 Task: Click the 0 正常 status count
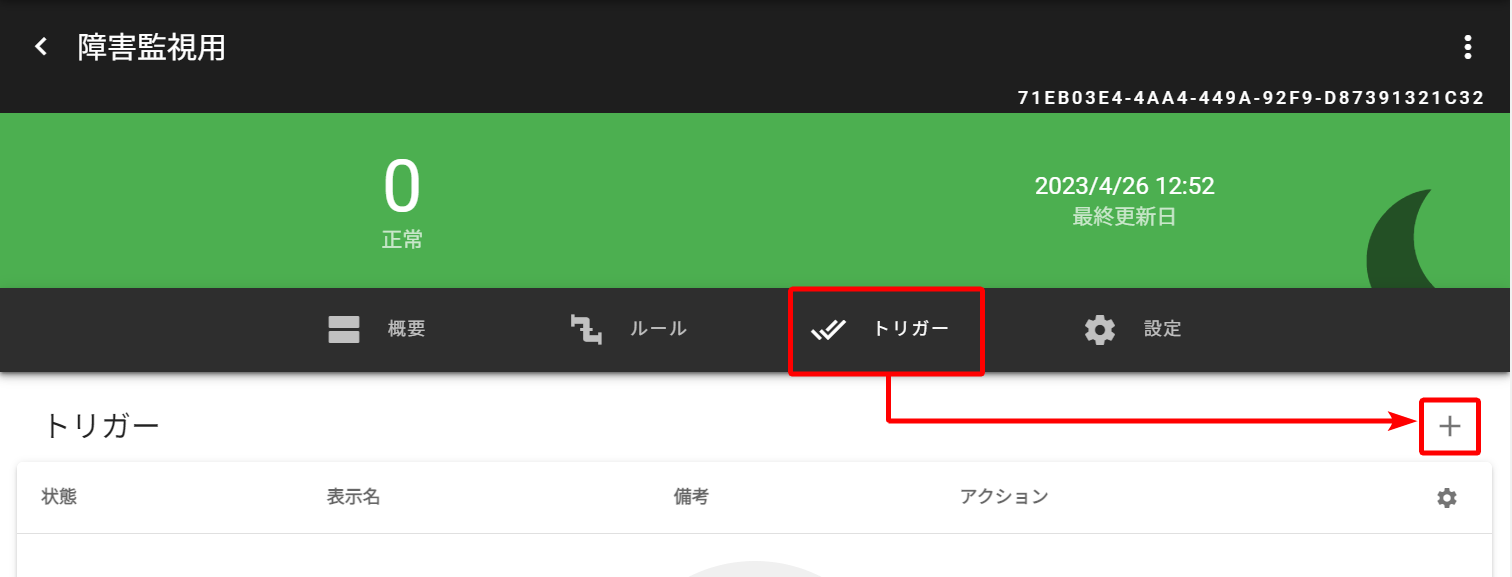click(402, 204)
